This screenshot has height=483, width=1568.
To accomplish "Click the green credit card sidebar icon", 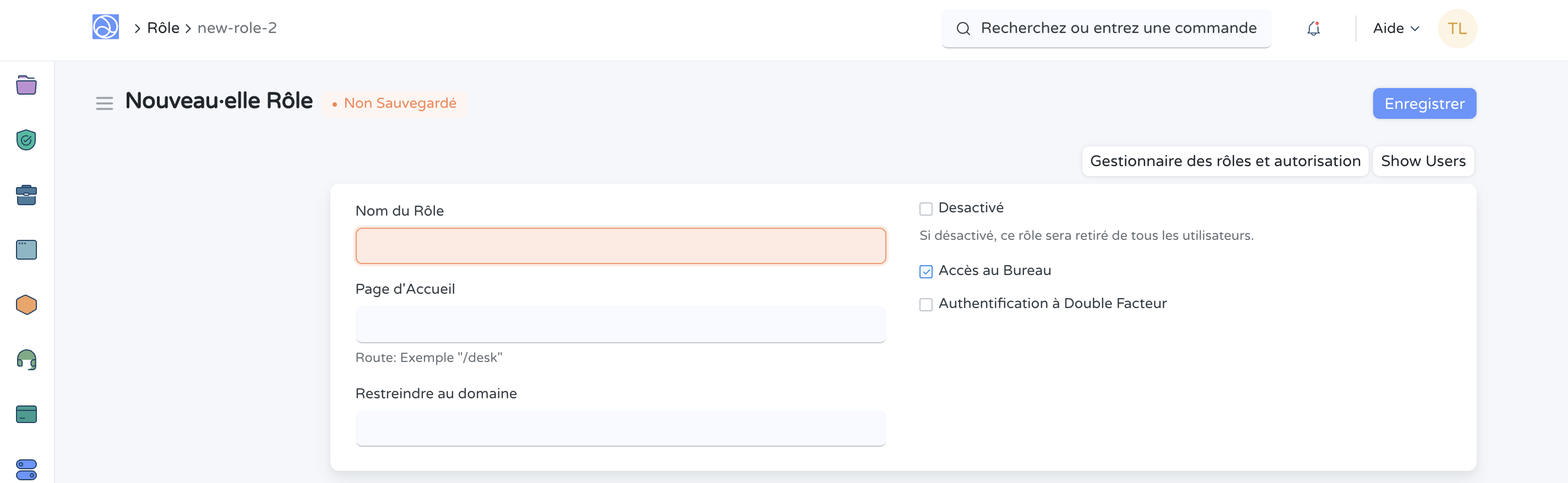I will [26, 414].
